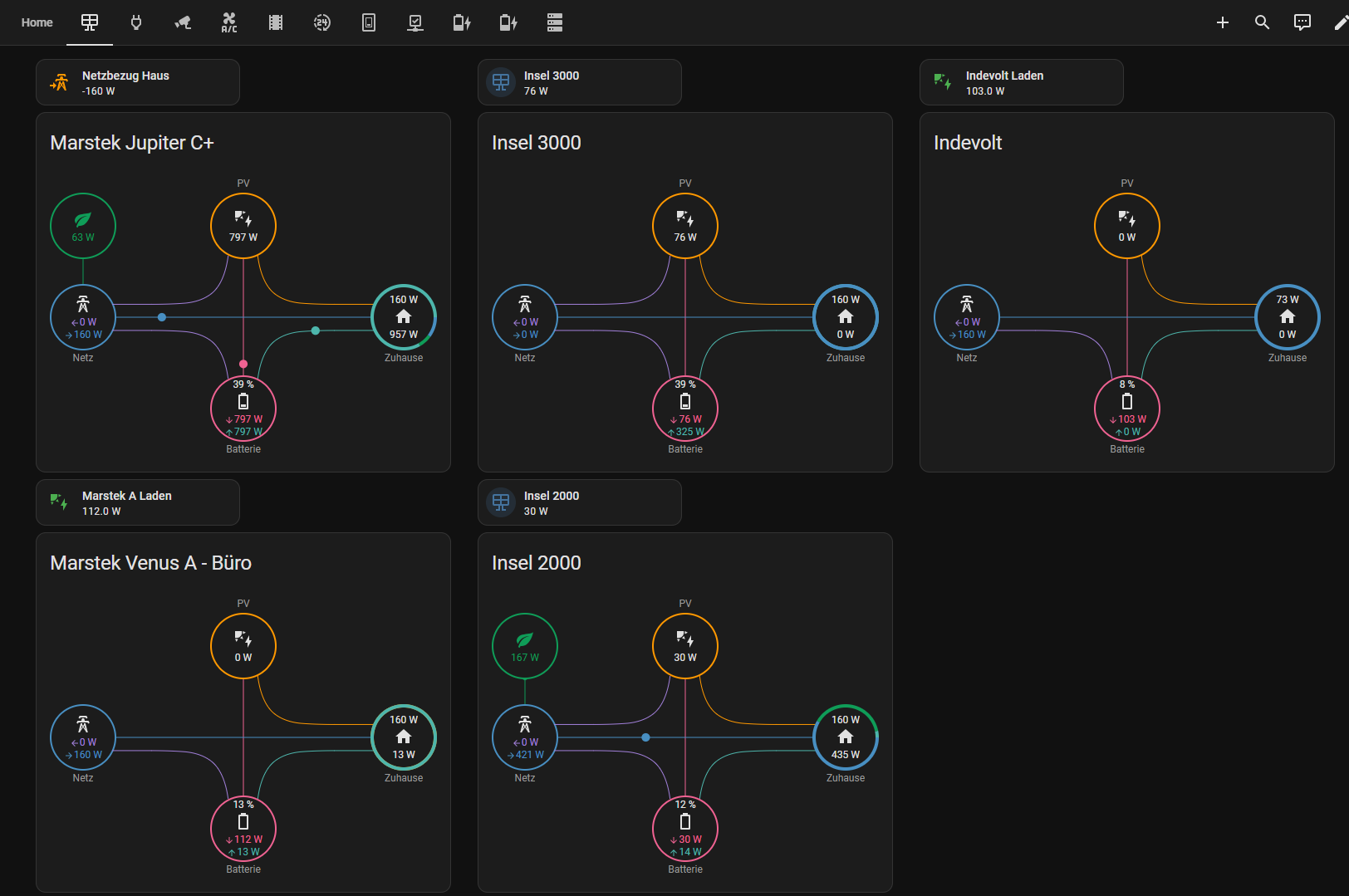The image size is (1349, 896).
Task: Click the Marstek A Laden entity card
Action: (138, 502)
